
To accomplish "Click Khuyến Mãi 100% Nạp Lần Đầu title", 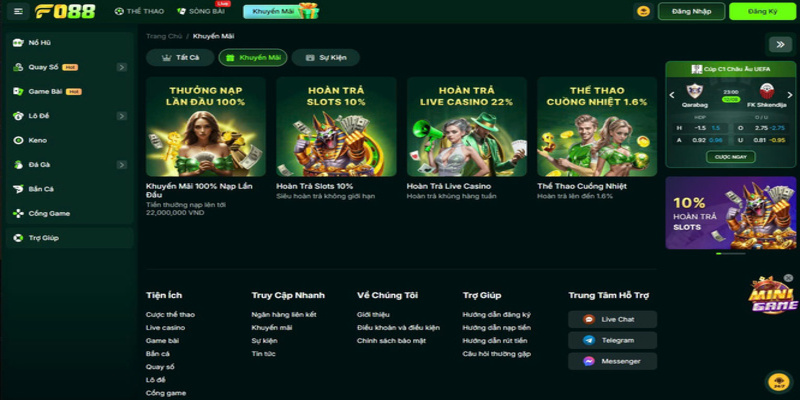I will point(199,190).
